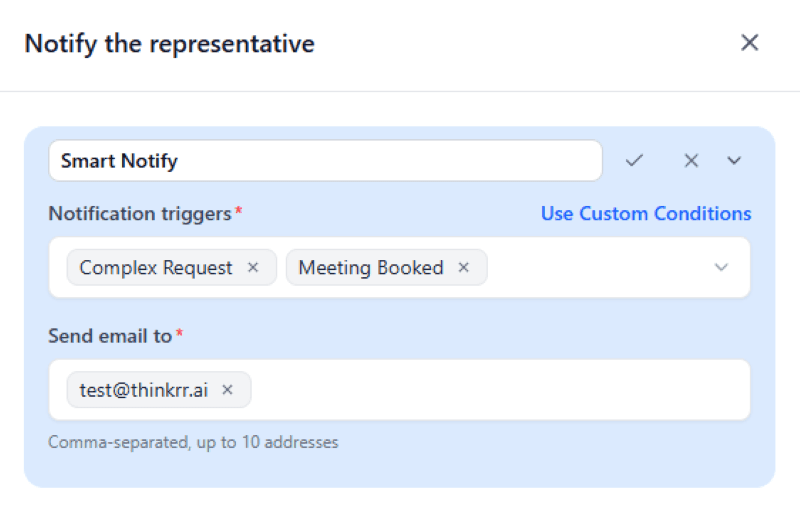Remove the test@thinkrr.ai email chip

pyautogui.click(x=227, y=390)
